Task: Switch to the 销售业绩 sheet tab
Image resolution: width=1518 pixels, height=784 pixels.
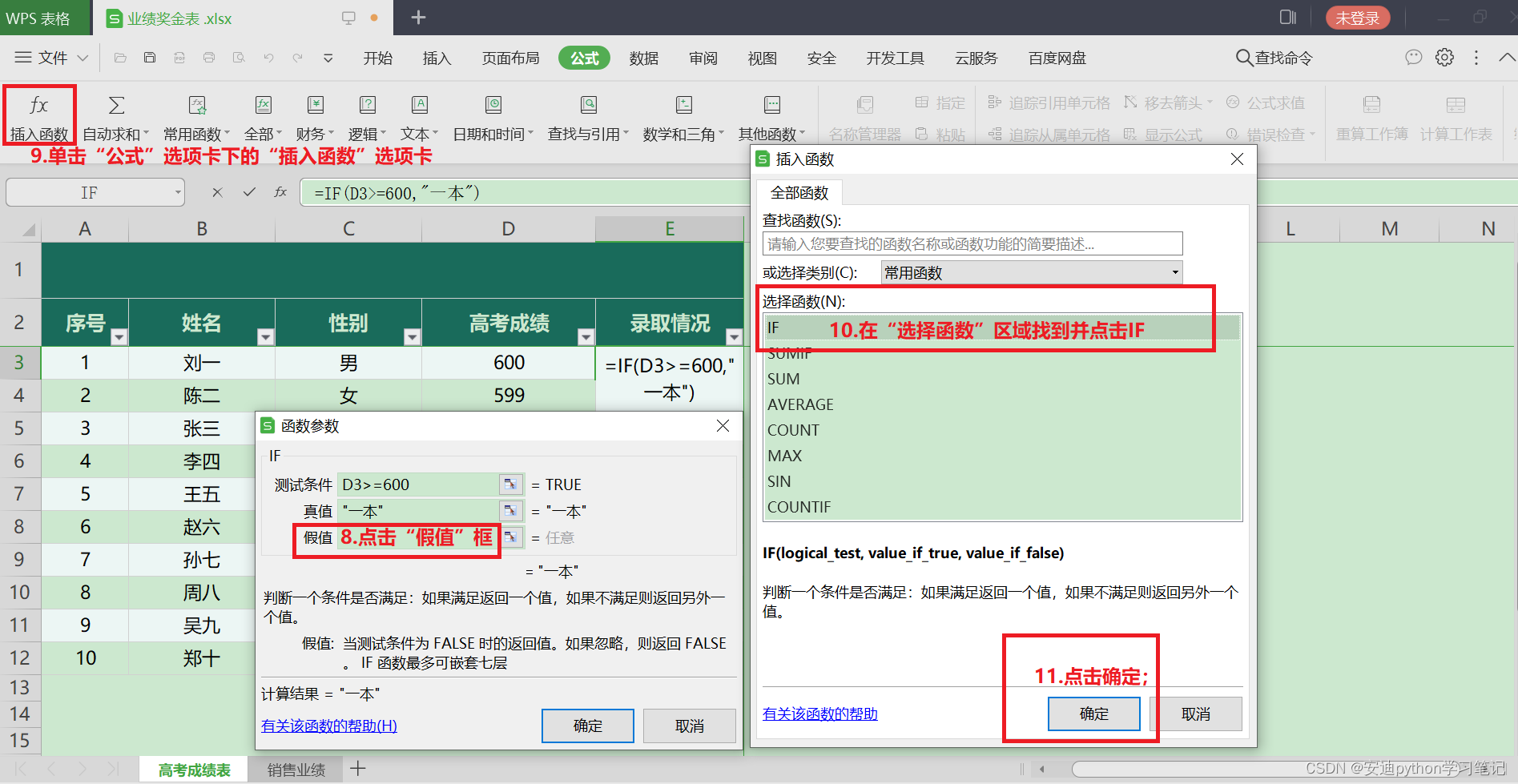Action: [x=296, y=770]
